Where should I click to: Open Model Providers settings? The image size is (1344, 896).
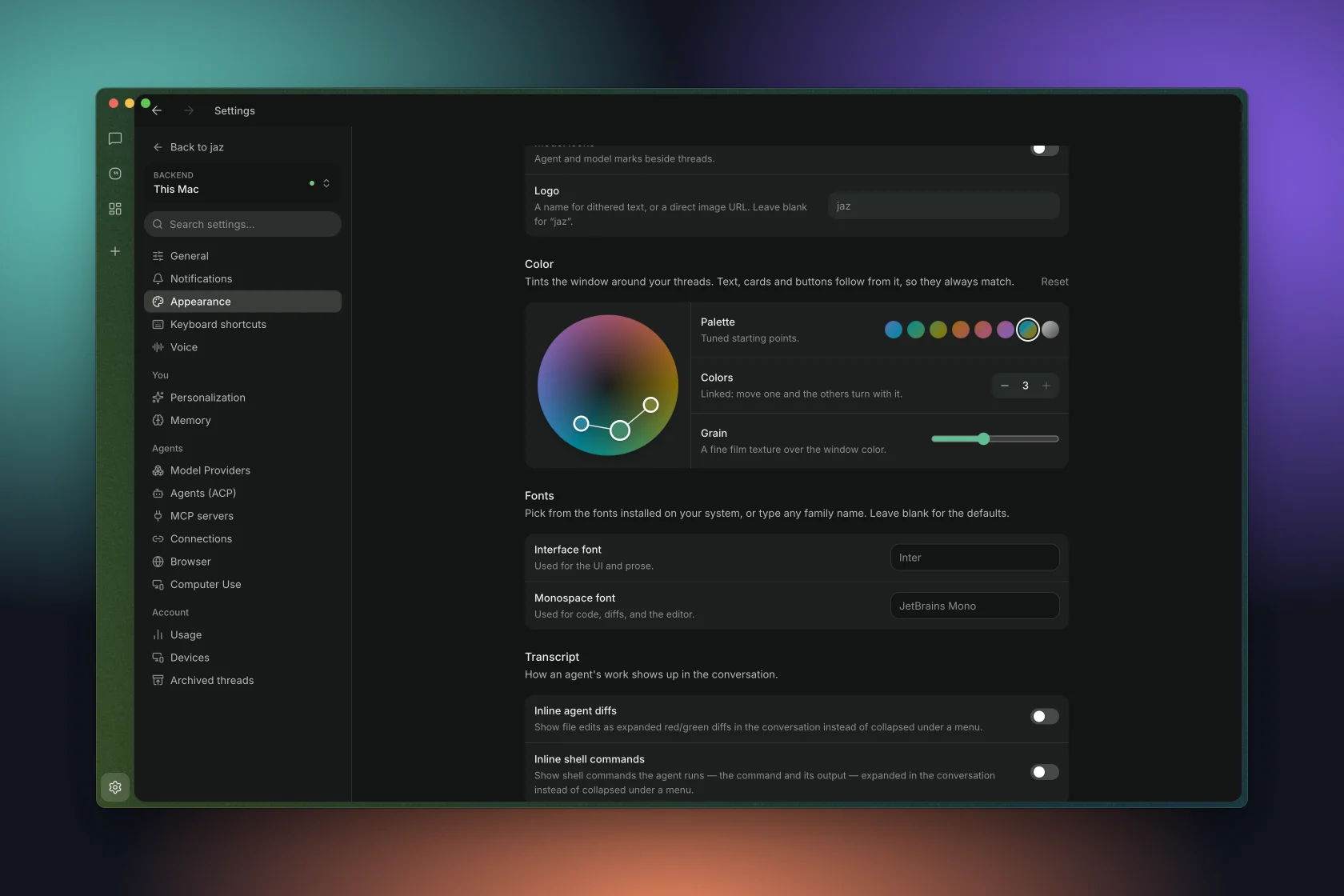(x=242, y=470)
